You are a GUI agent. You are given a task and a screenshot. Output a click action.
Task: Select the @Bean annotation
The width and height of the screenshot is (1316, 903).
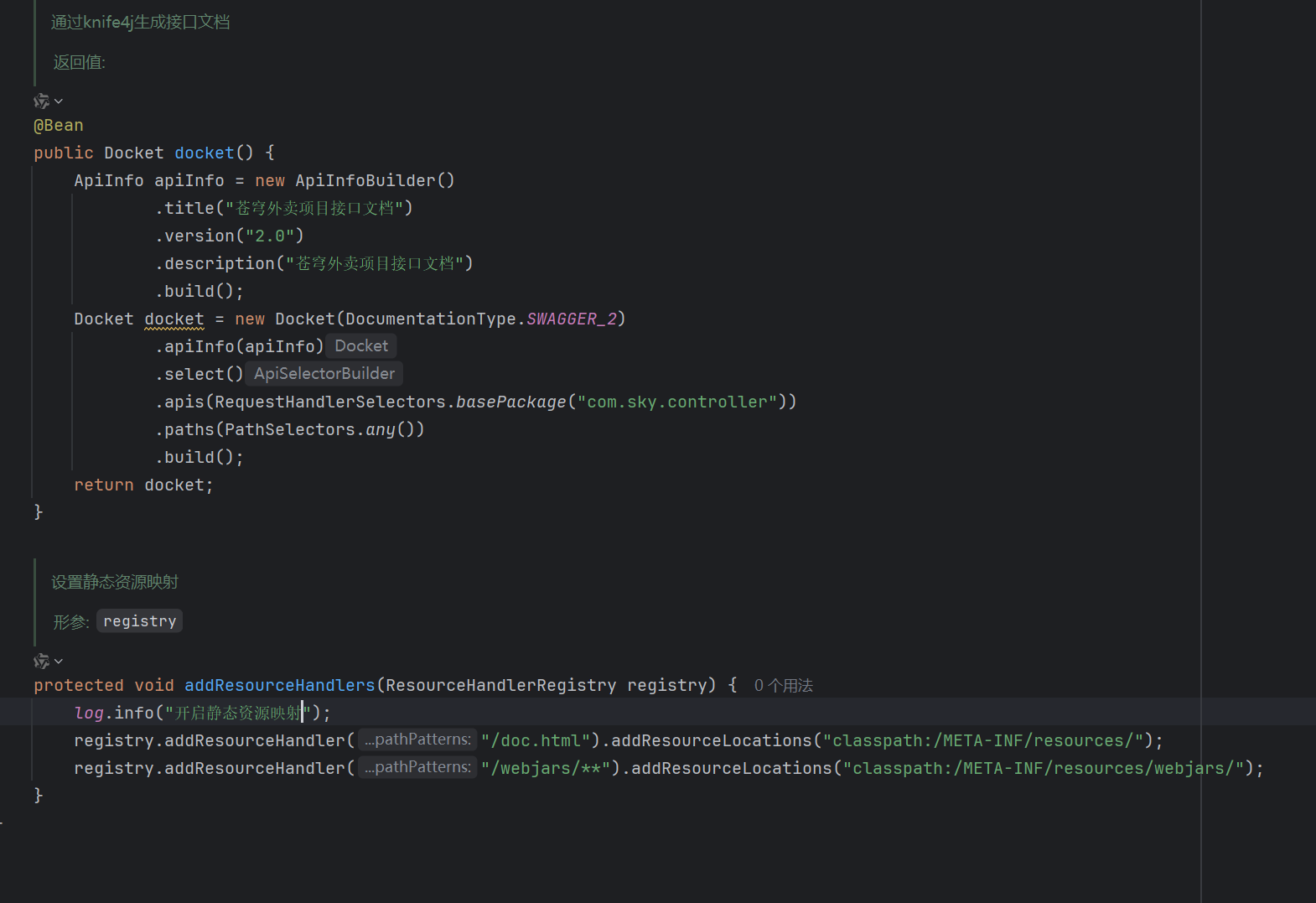click(59, 126)
